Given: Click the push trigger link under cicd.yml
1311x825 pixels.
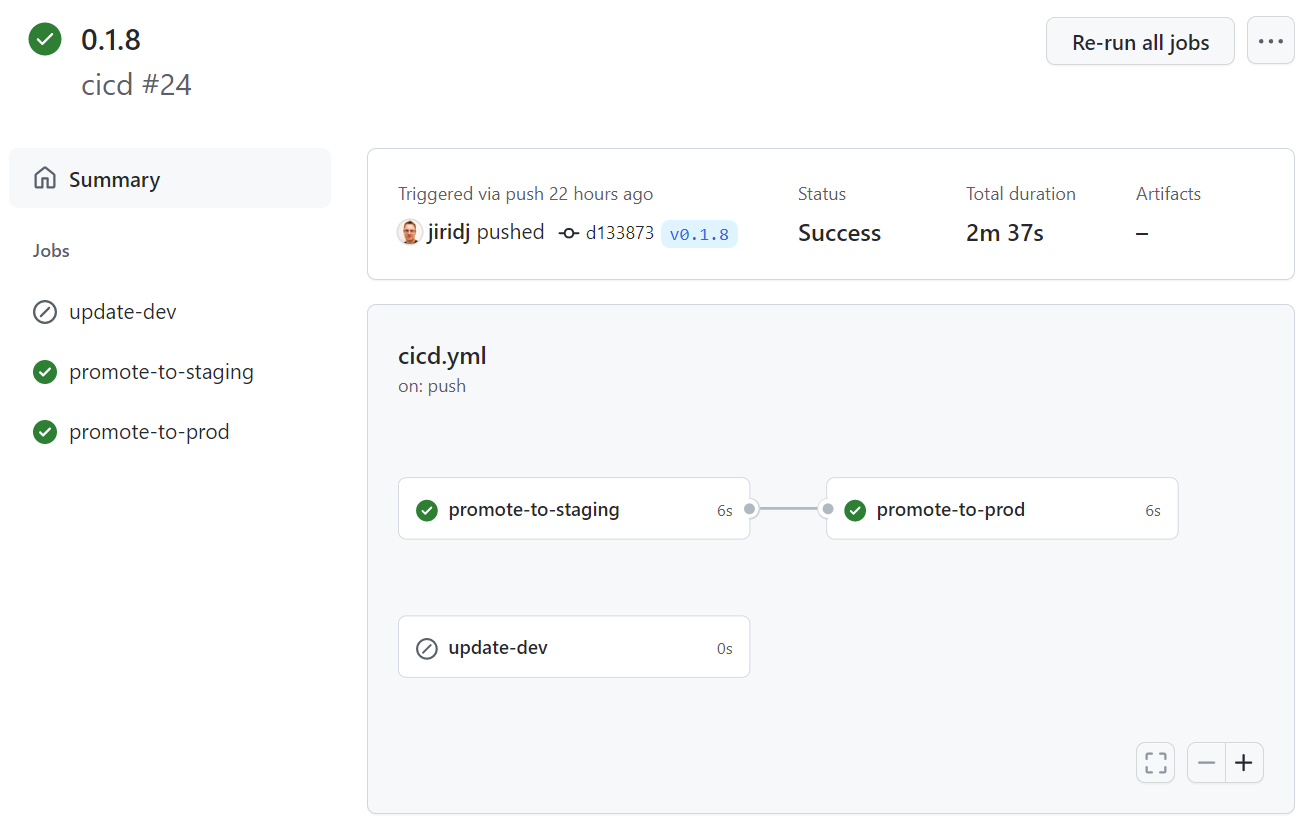Looking at the screenshot, I should 446,385.
